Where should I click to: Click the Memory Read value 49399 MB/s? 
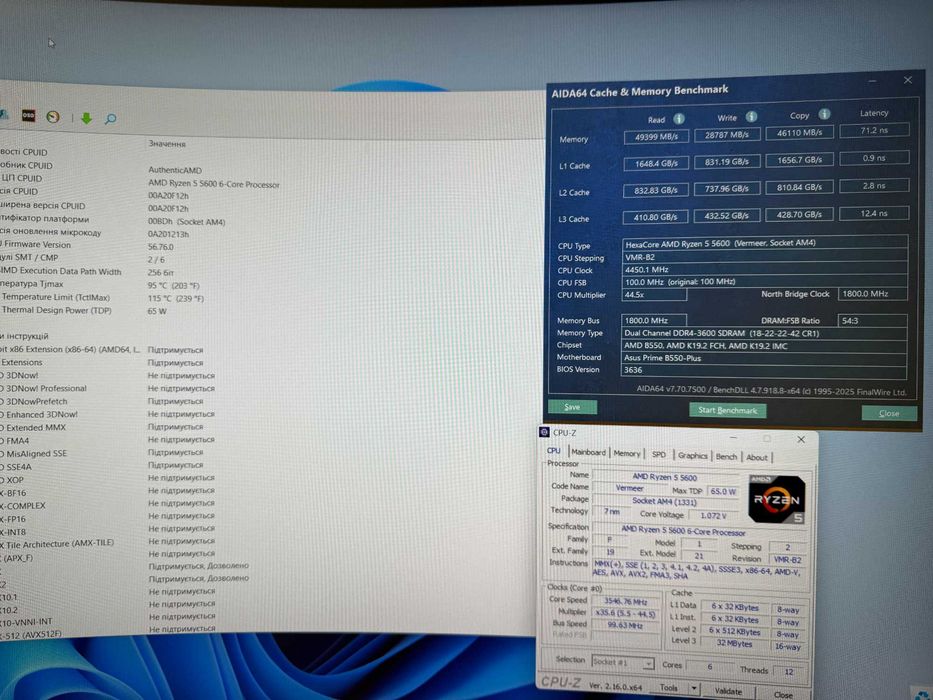tap(656, 136)
